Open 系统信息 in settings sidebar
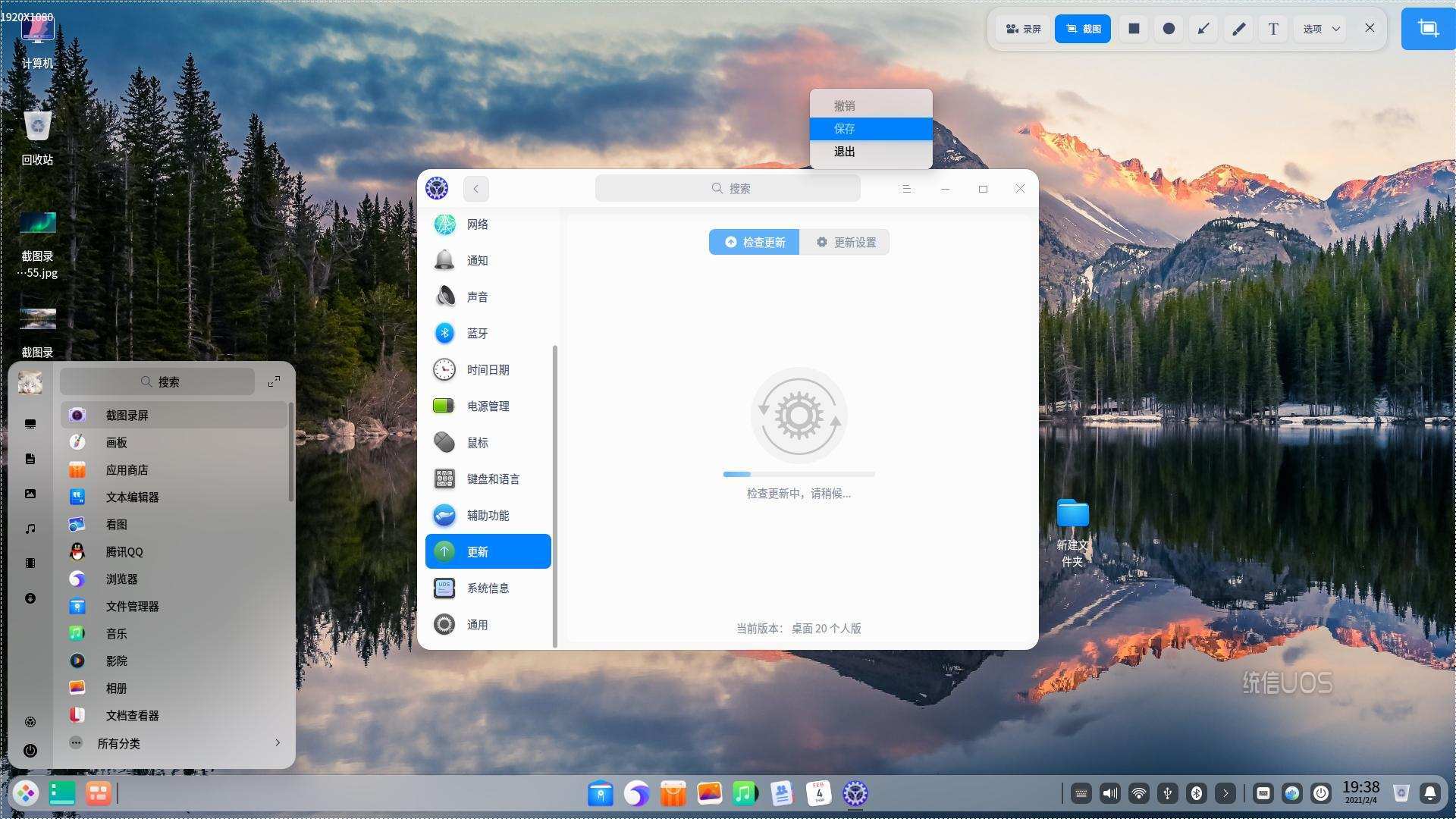The image size is (1456, 819). [x=488, y=588]
